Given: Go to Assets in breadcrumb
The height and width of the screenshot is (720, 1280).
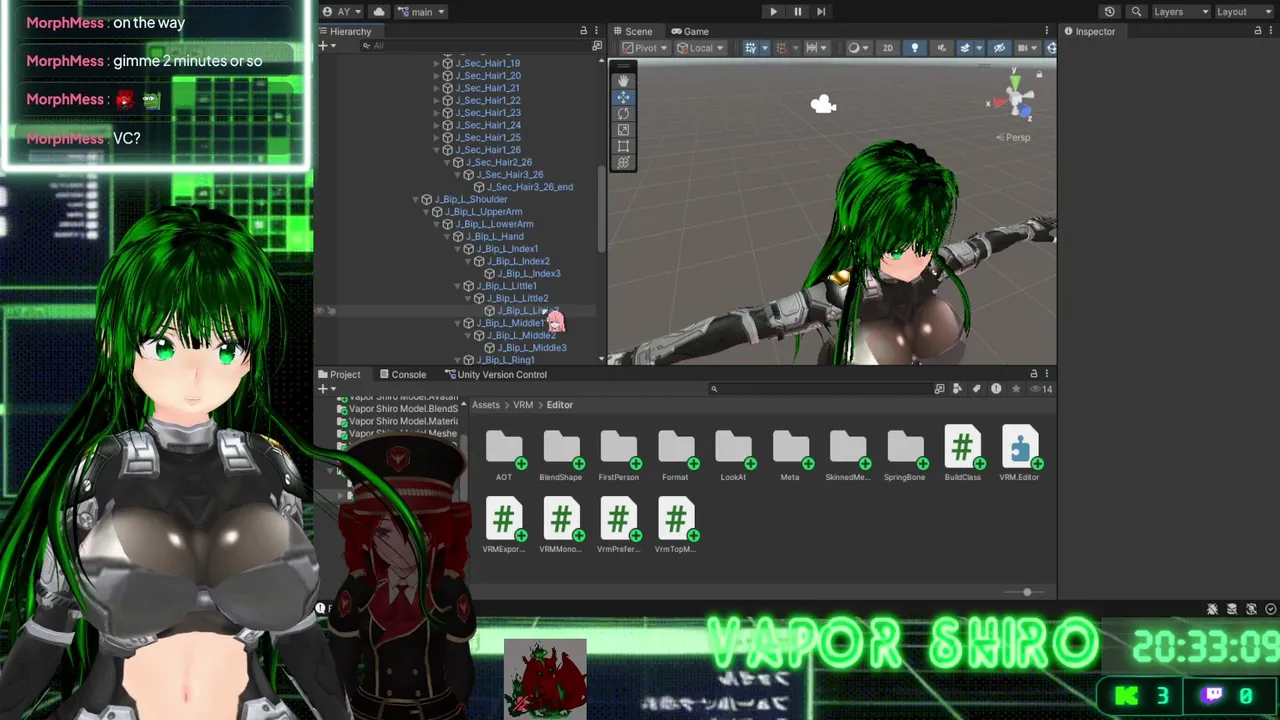Looking at the screenshot, I should point(485,405).
